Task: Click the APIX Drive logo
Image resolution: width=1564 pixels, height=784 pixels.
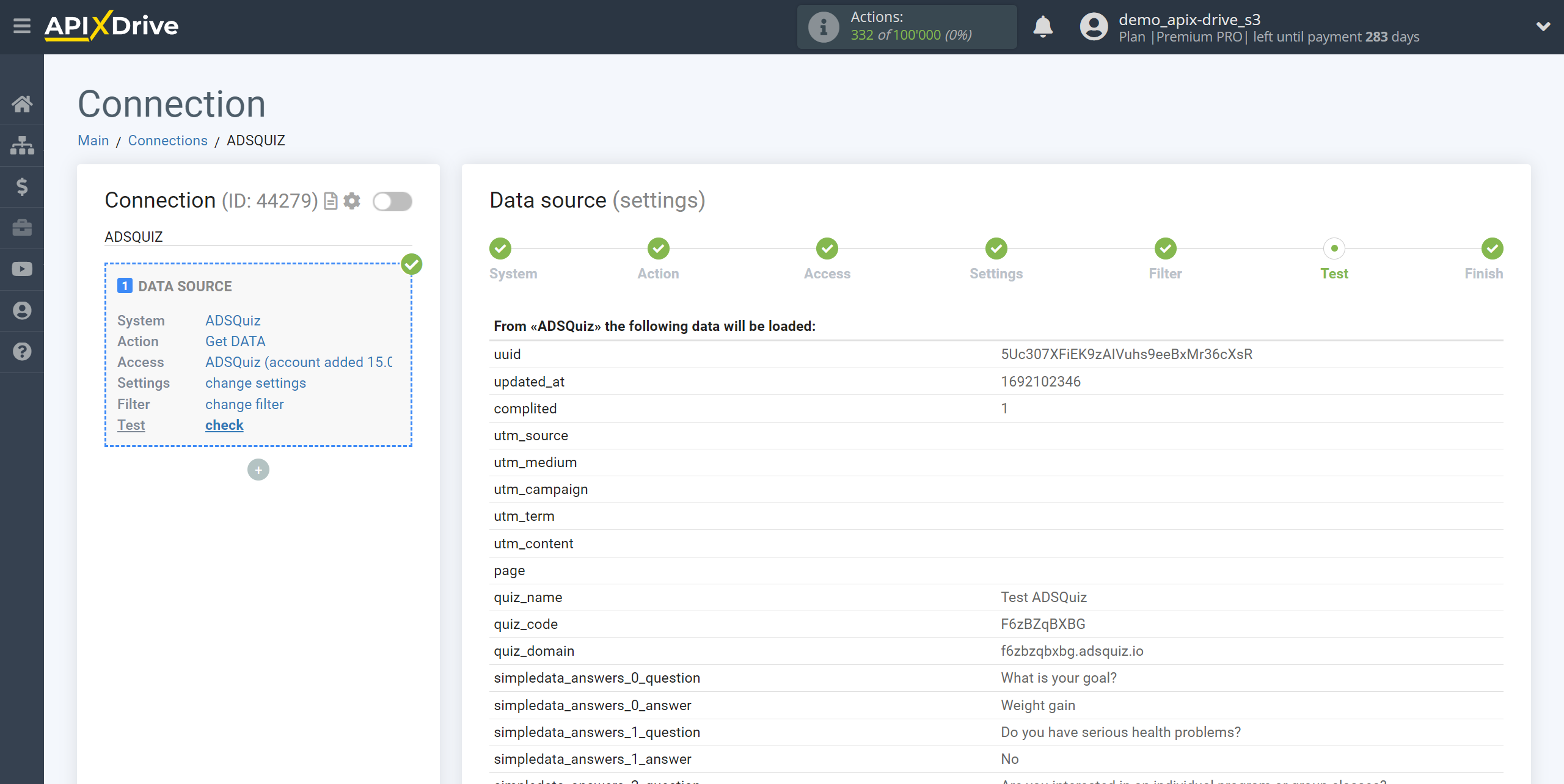Action: pos(112,26)
